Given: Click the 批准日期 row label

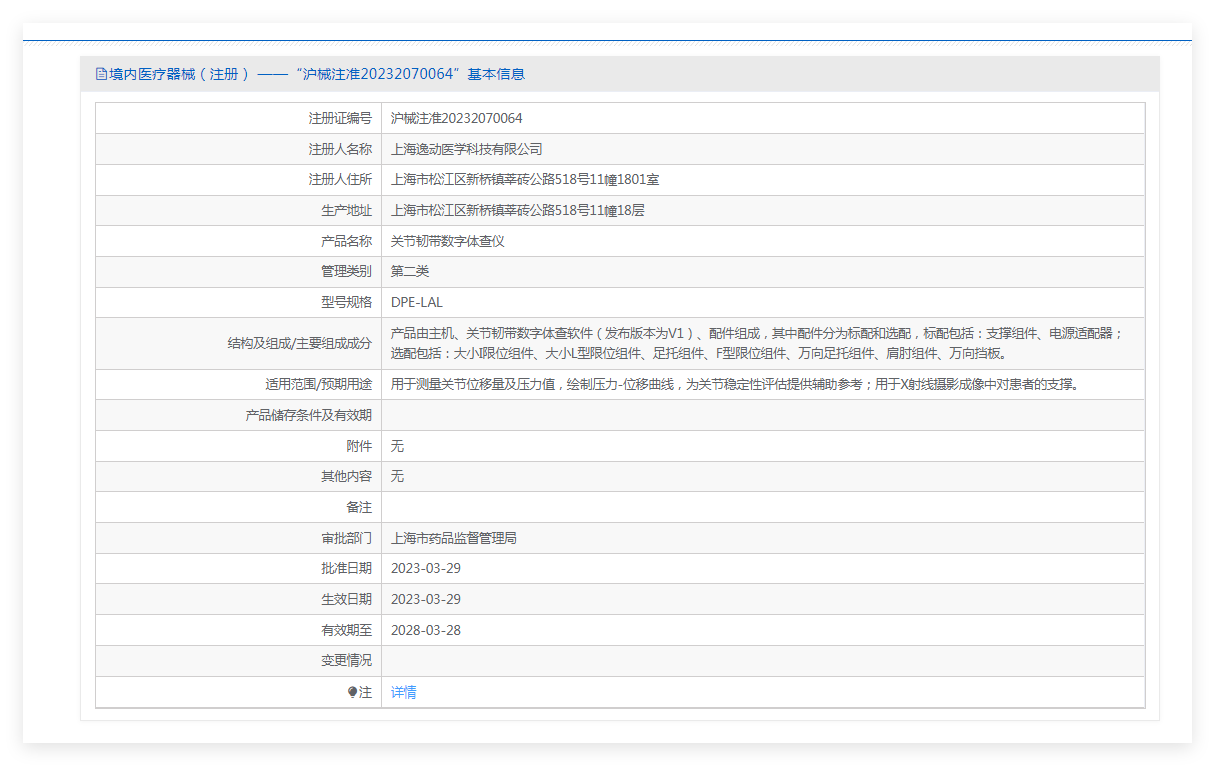Looking at the screenshot, I should pyautogui.click(x=346, y=568).
